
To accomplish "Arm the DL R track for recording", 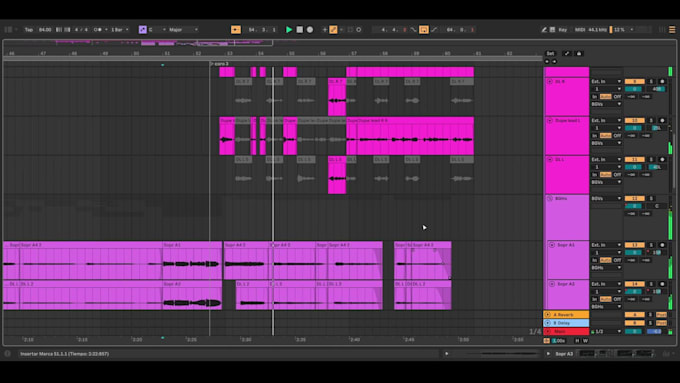I will pyautogui.click(x=662, y=82).
